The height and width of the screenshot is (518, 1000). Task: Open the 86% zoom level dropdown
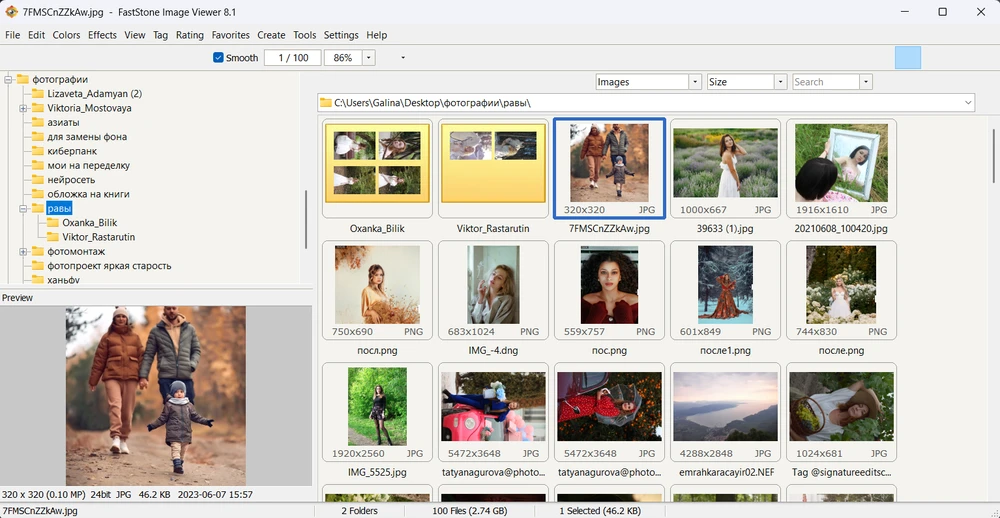(x=369, y=58)
